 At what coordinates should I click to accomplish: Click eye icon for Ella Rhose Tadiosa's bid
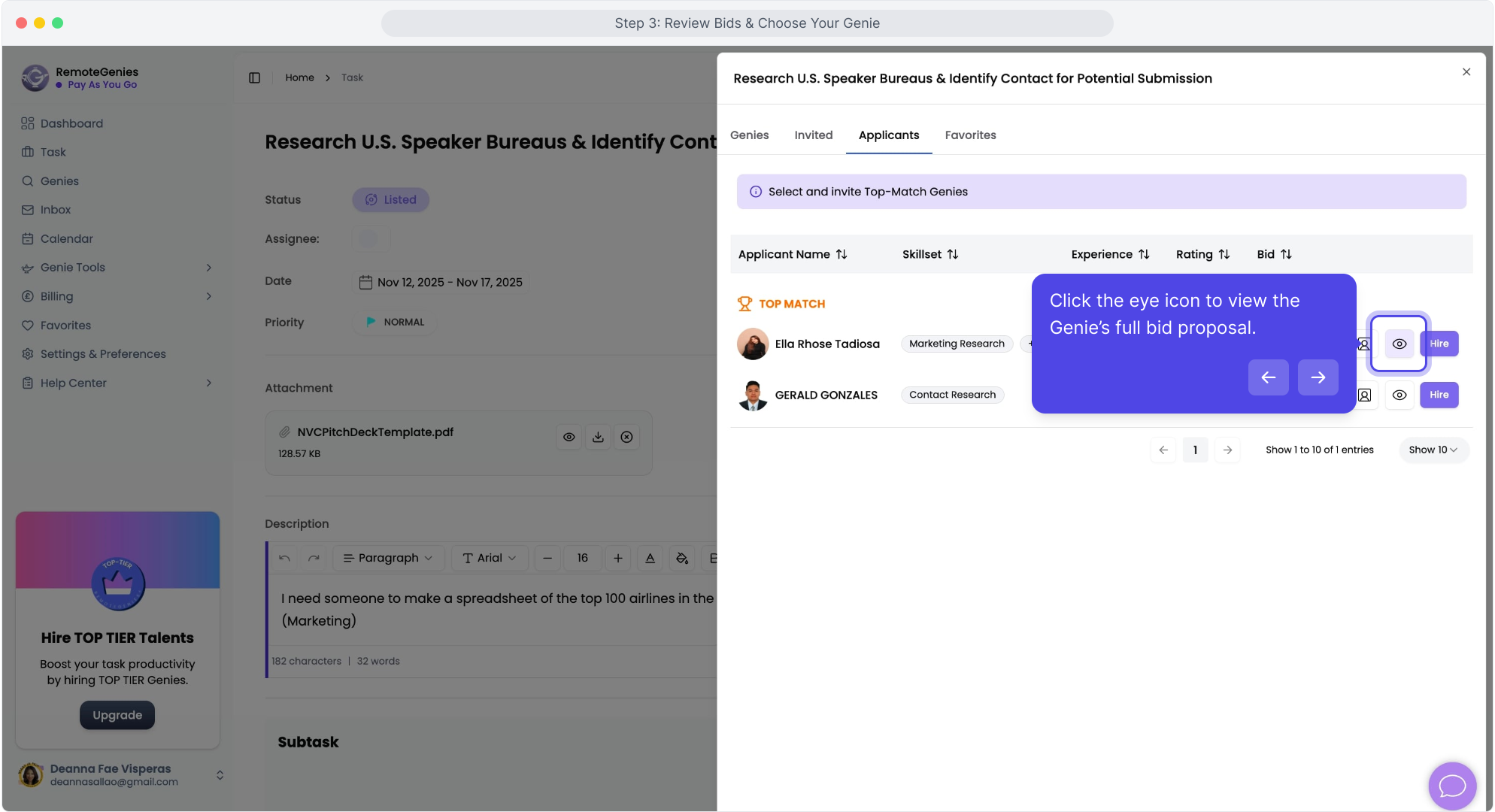click(1399, 344)
